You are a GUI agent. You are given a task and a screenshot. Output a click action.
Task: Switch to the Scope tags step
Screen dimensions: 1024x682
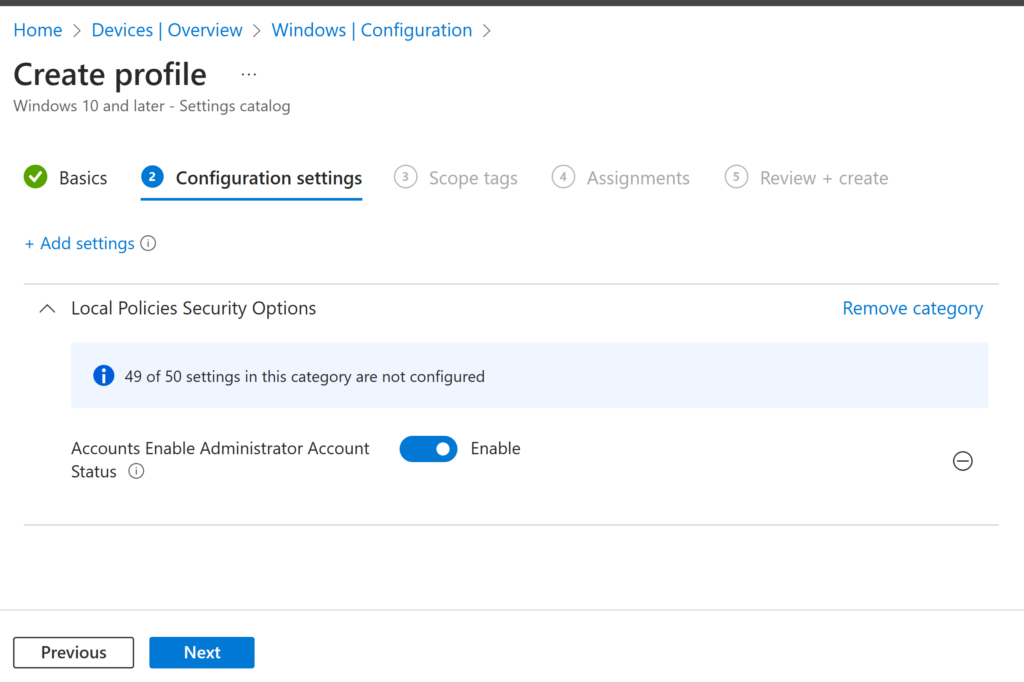click(x=472, y=178)
